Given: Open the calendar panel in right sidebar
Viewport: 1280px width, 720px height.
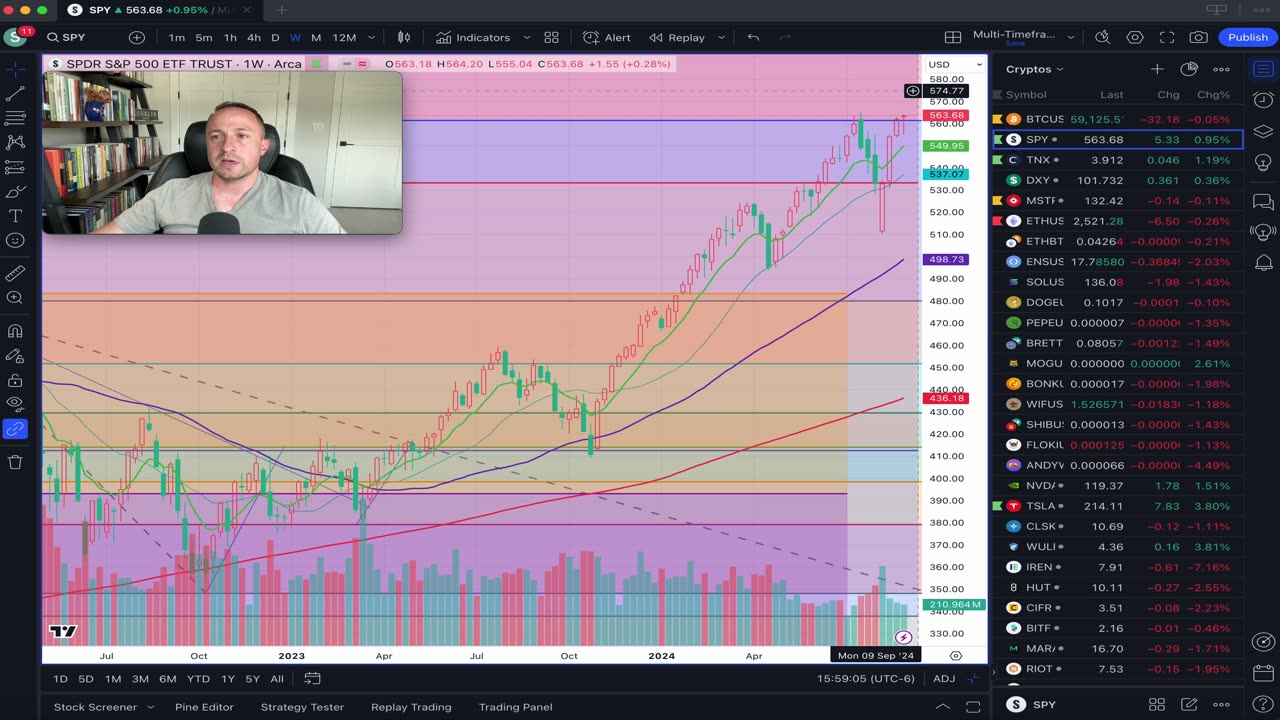Looking at the screenshot, I should click(x=1263, y=672).
